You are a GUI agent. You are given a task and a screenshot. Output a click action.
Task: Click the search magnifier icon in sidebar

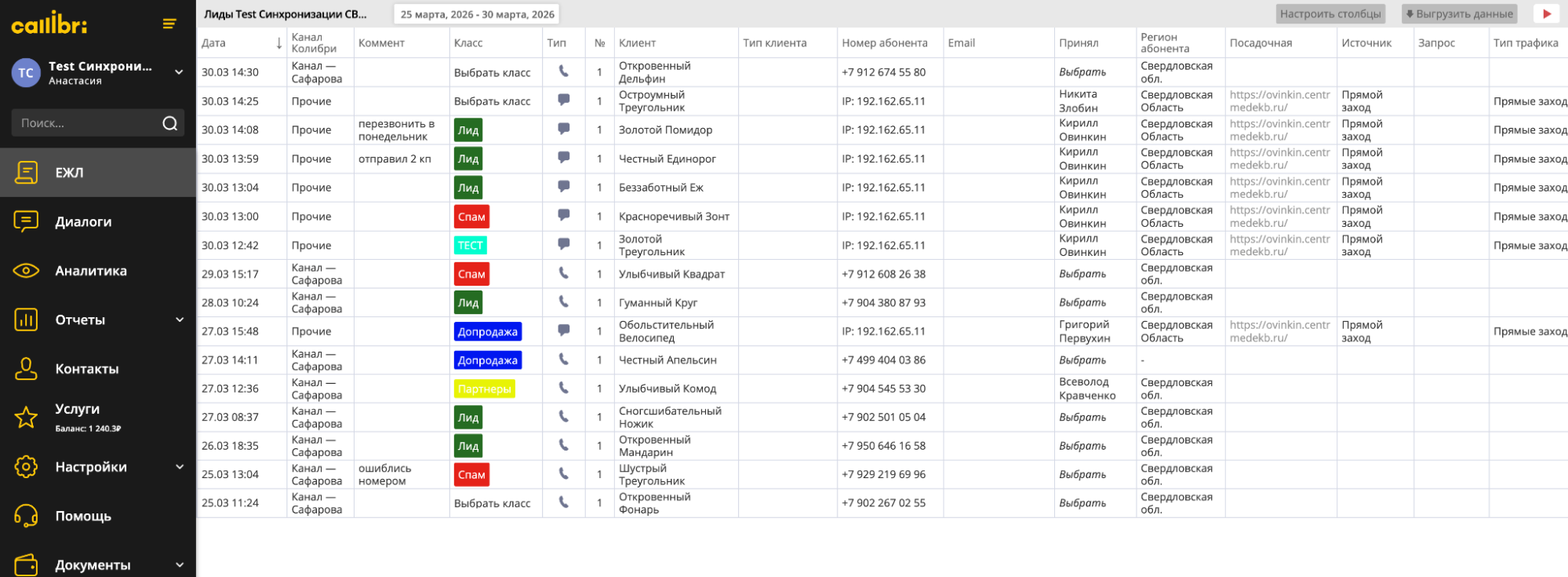click(x=169, y=123)
